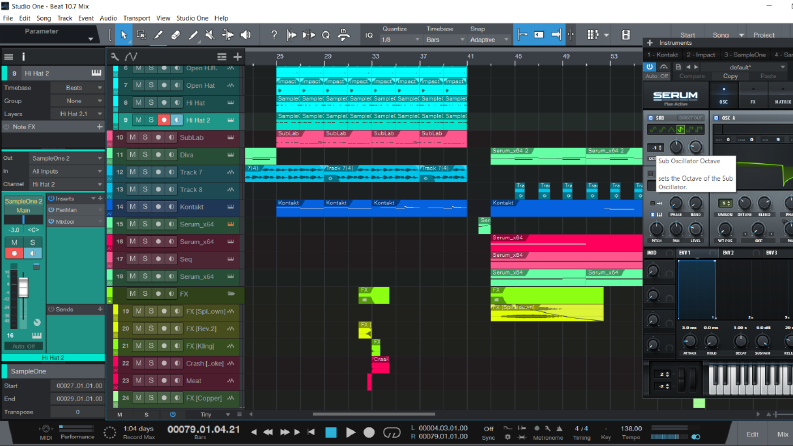Switch to Serum FX tab
Image resolution: width=793 pixels, height=446 pixels.
coord(753,95)
